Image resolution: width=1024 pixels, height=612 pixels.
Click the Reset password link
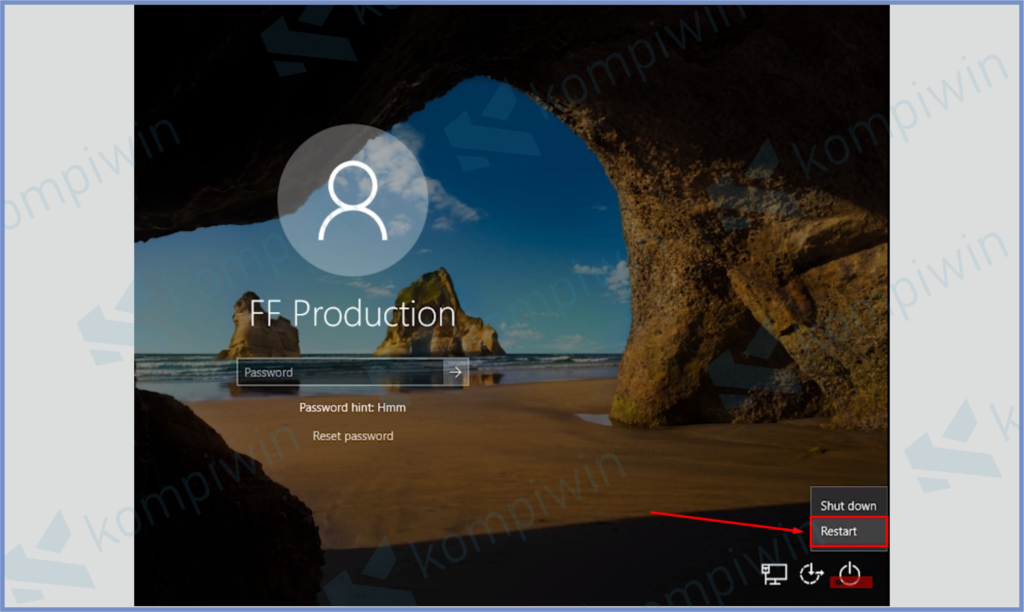(x=353, y=436)
